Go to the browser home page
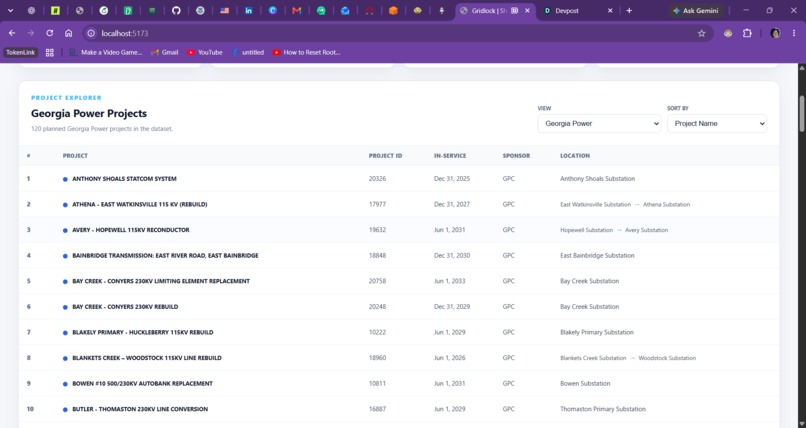Image resolution: width=806 pixels, height=428 pixels. coord(68,33)
